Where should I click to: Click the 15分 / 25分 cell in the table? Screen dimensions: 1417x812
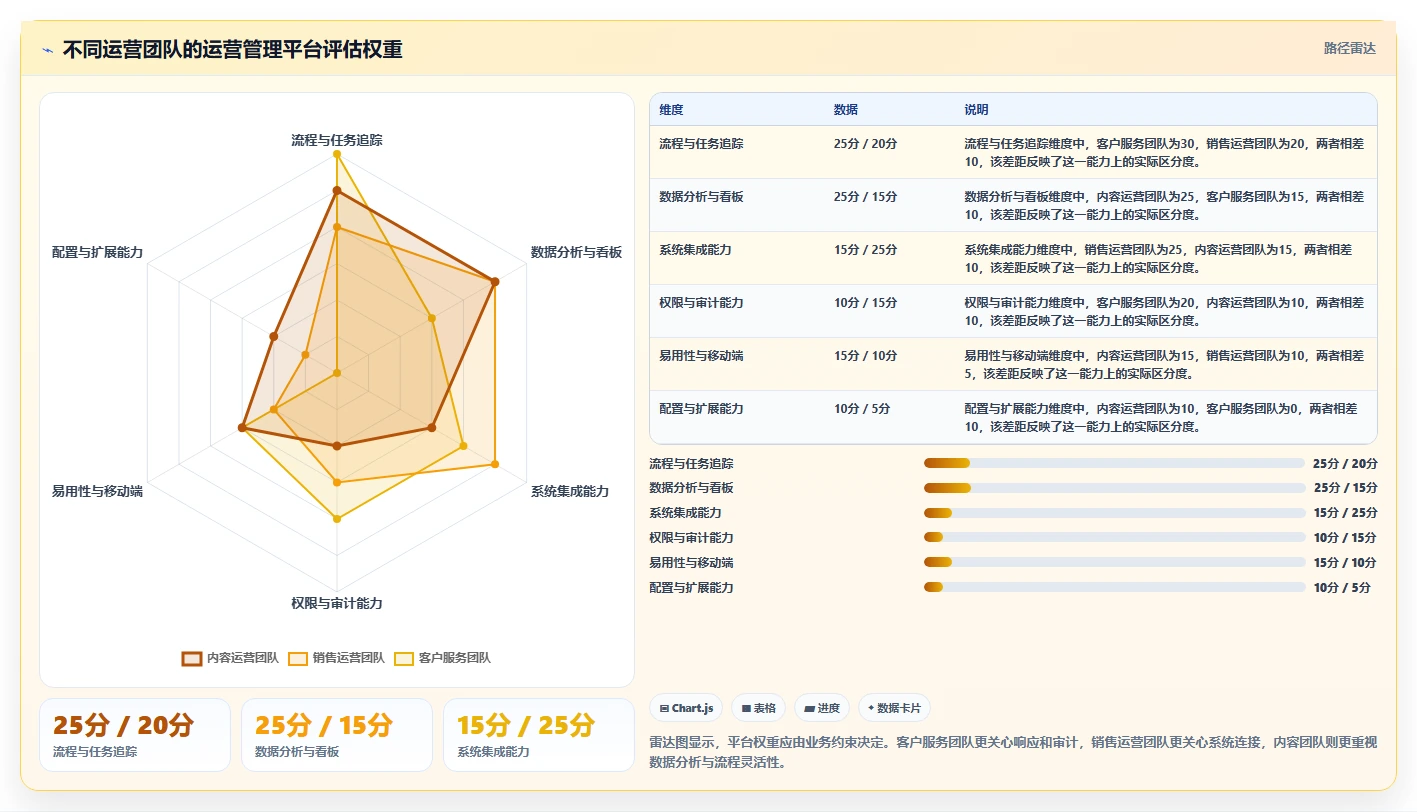865,250
